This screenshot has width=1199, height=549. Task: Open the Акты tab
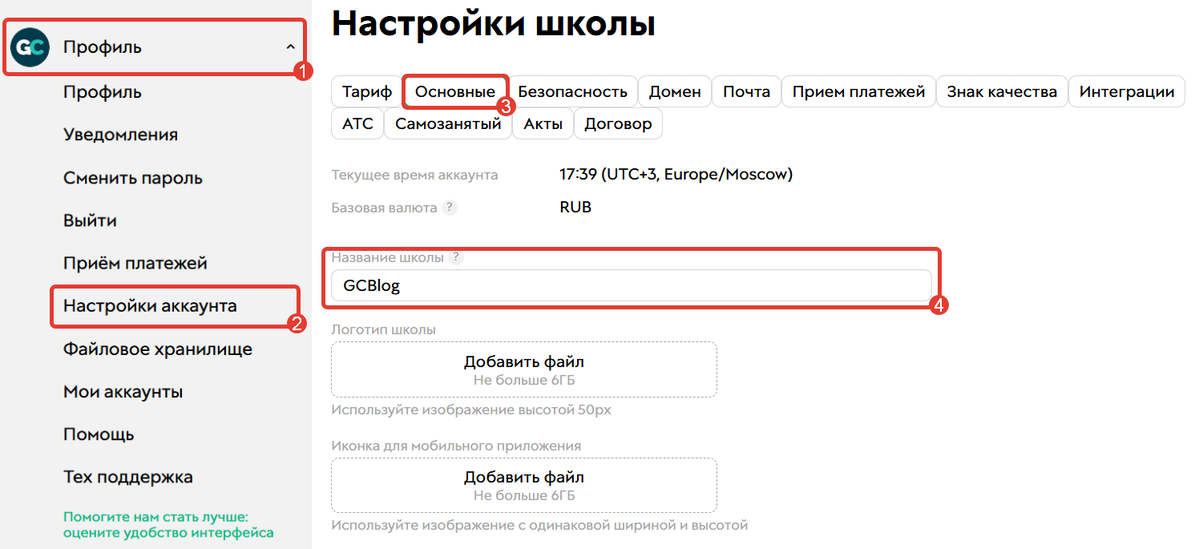coord(543,124)
